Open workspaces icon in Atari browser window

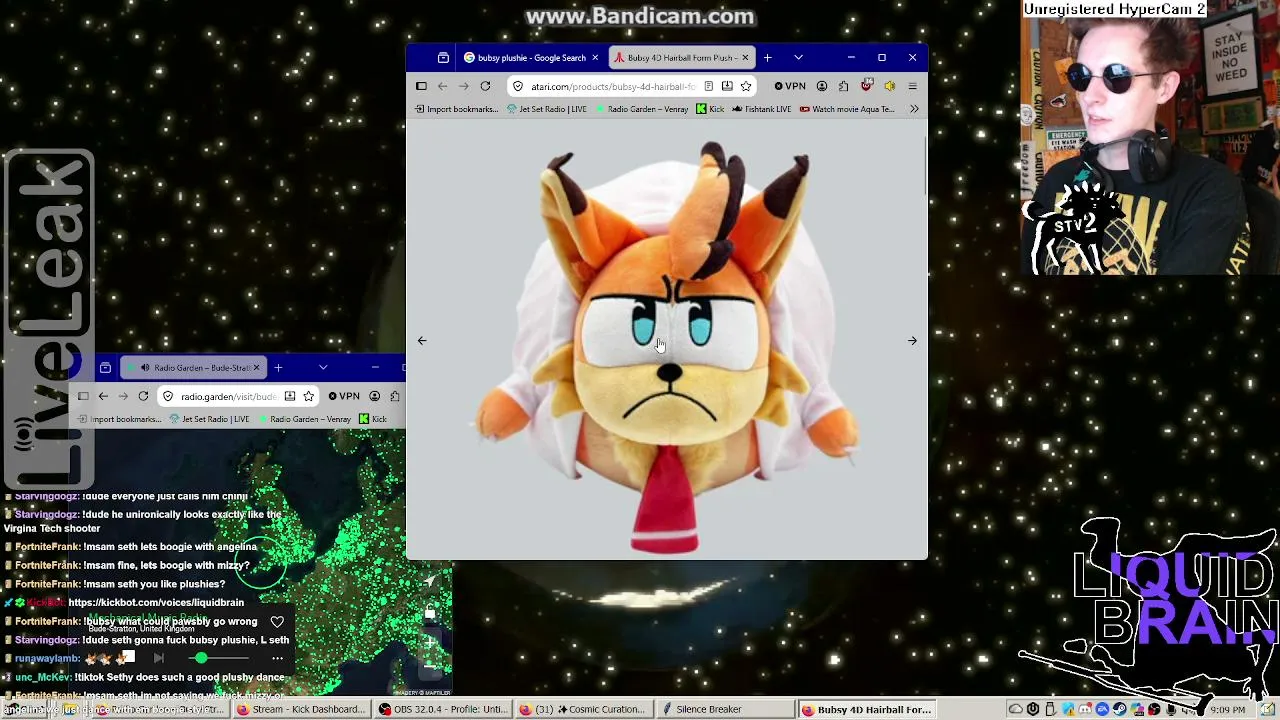443,58
